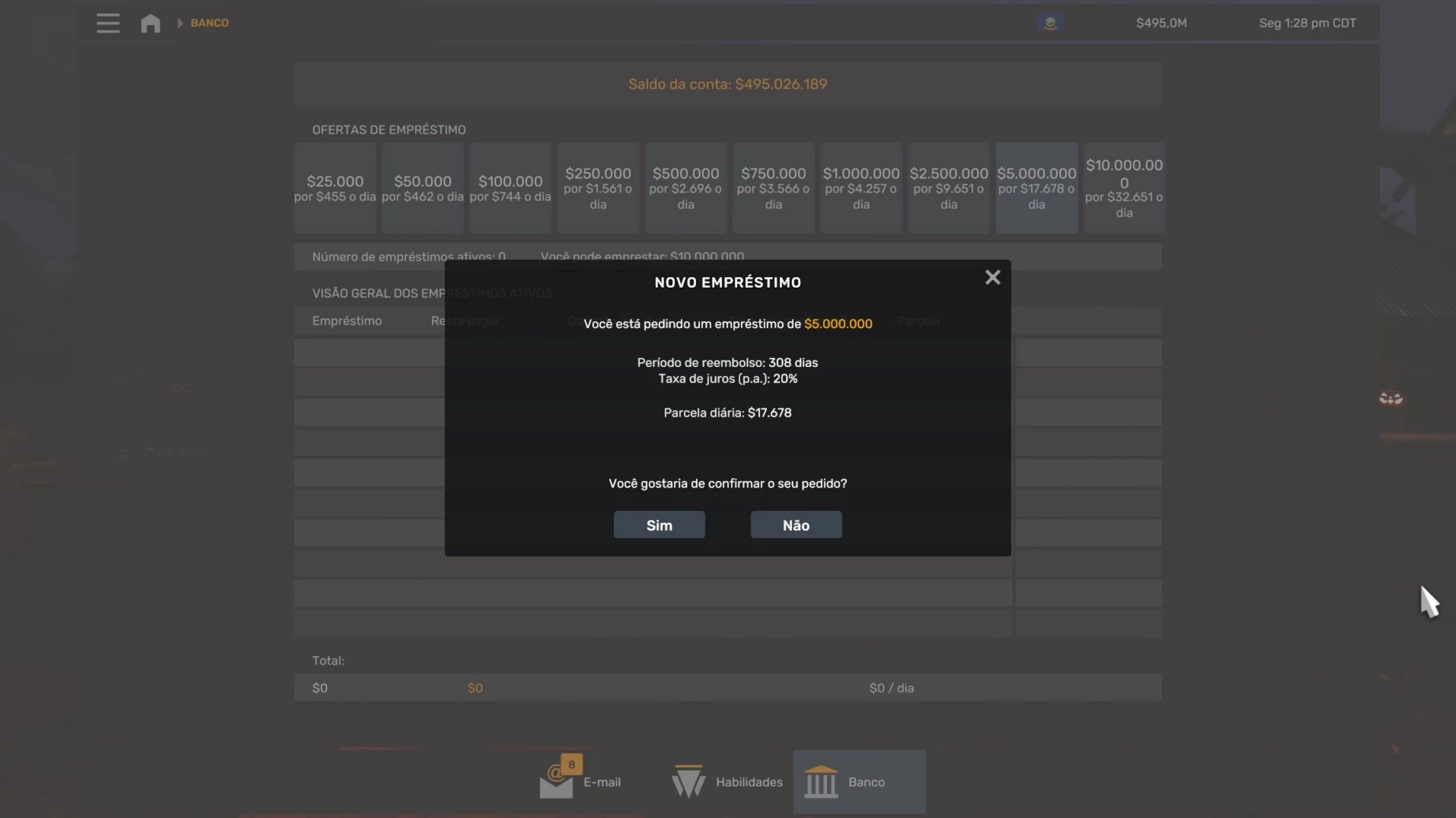This screenshot has width=1456, height=818.
Task: Click the $495,0M money indicator
Action: tap(1161, 23)
